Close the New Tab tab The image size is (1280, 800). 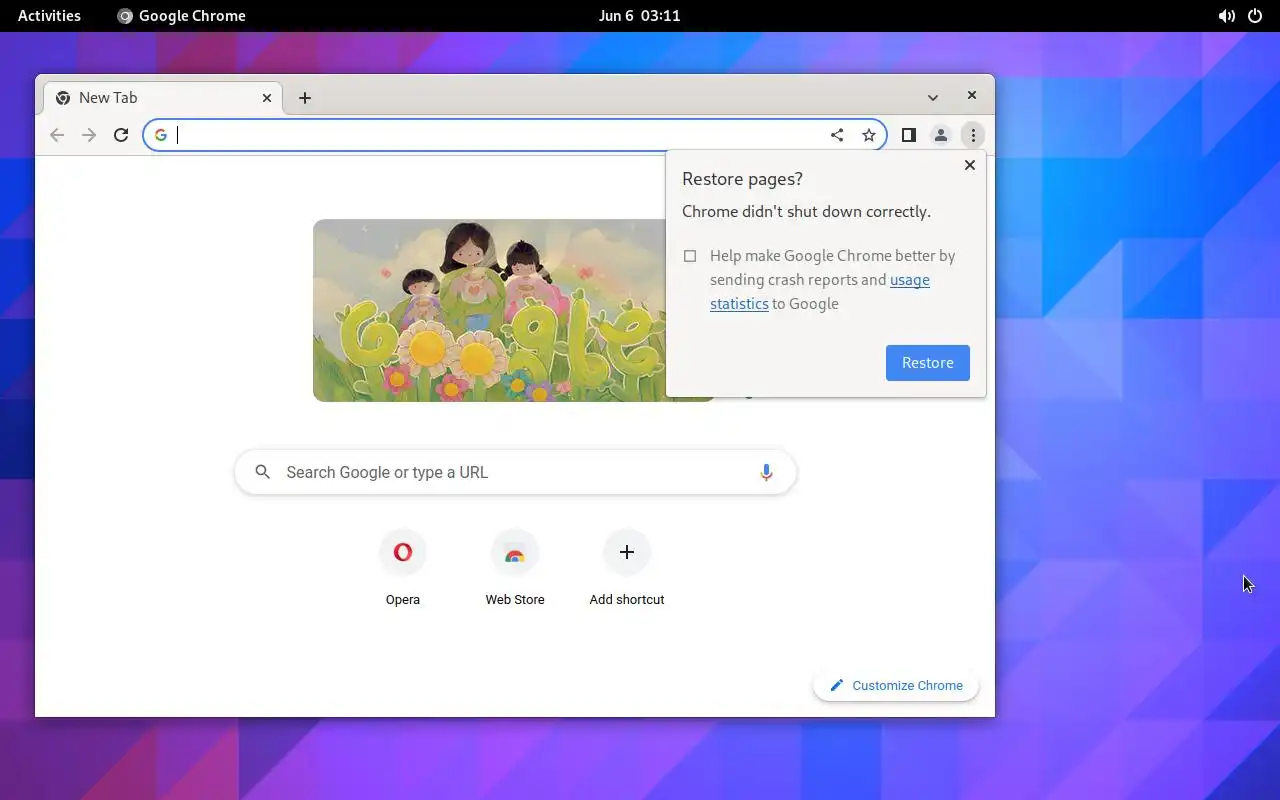[x=267, y=98]
